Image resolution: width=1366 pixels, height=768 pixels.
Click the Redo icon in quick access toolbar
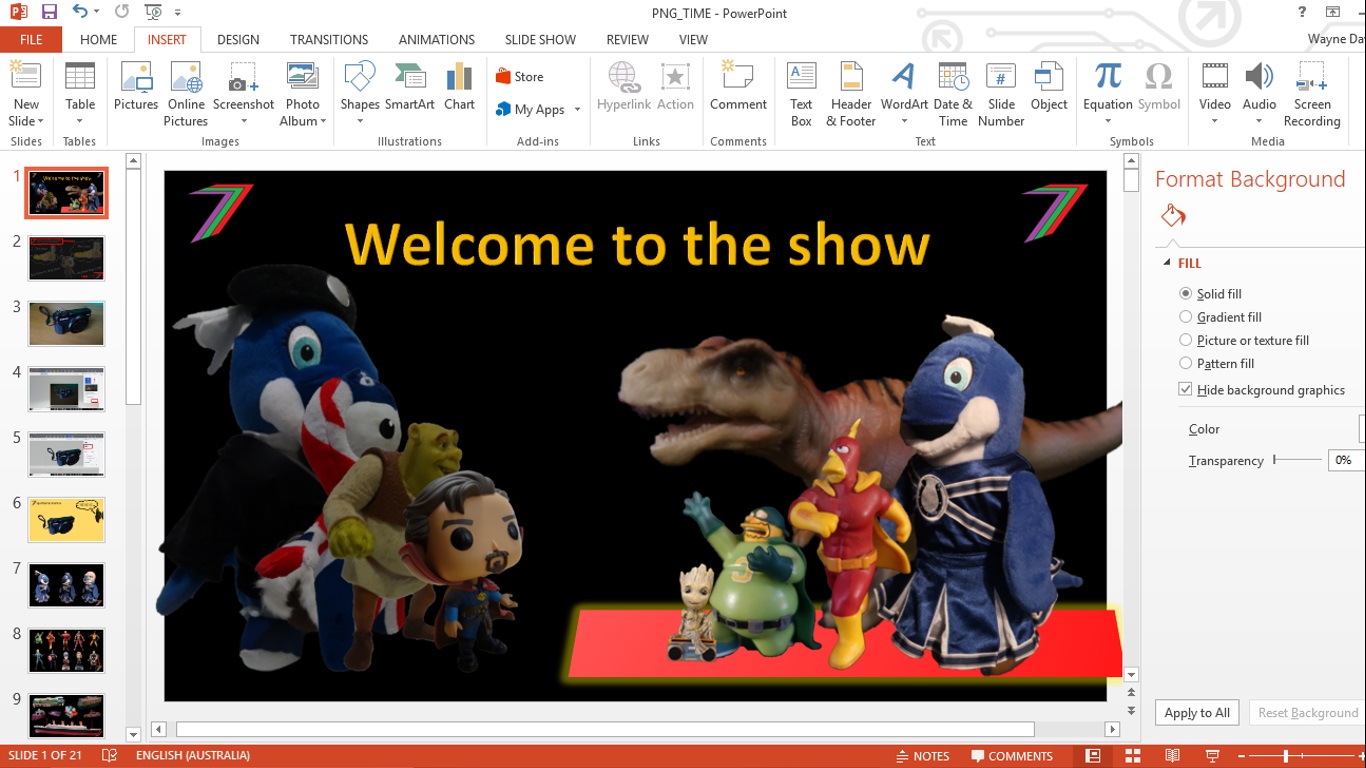(121, 13)
